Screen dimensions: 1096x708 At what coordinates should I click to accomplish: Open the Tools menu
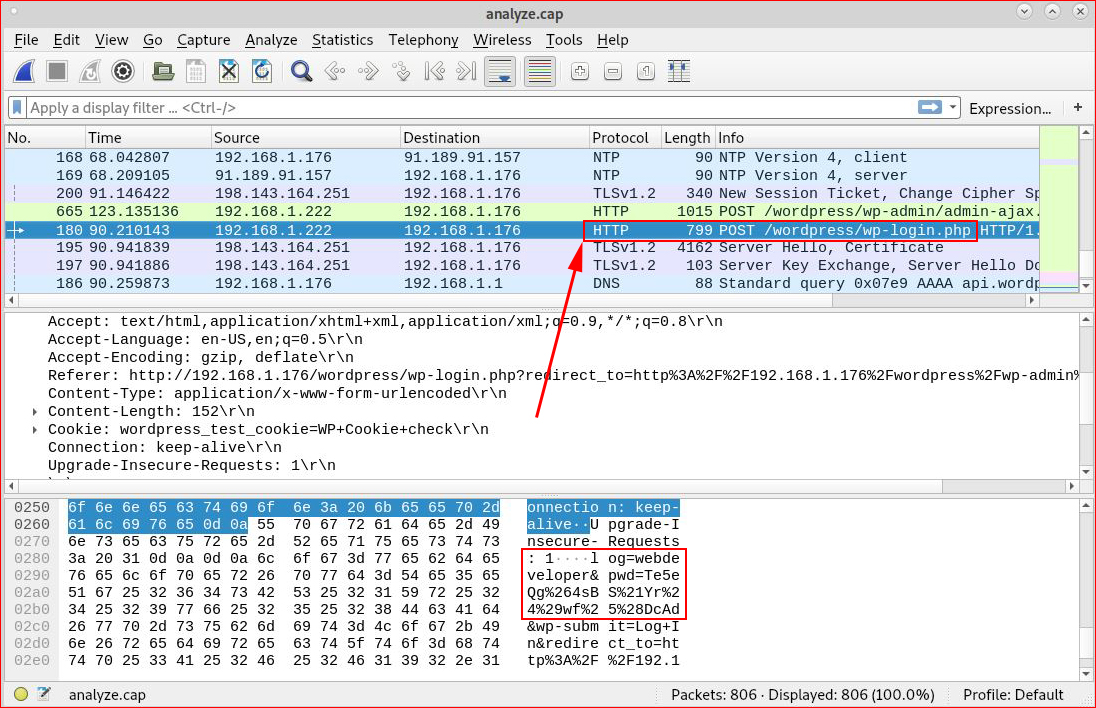(x=564, y=40)
